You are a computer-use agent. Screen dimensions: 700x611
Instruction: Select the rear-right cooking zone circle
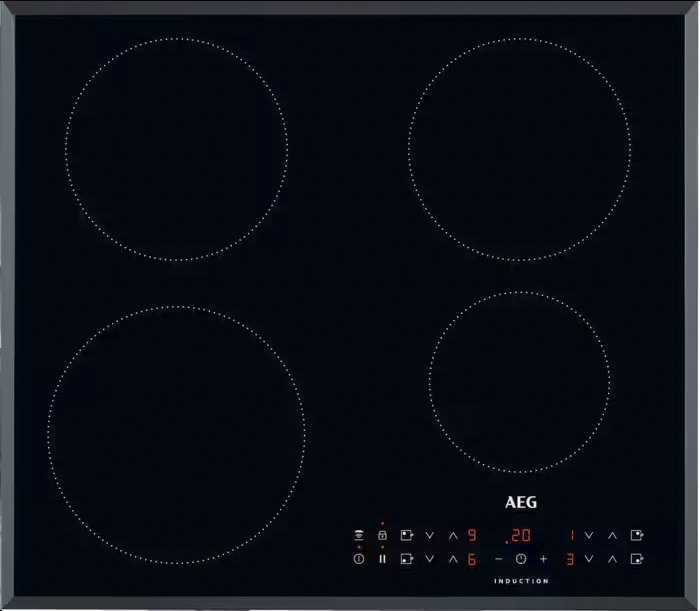[519, 150]
